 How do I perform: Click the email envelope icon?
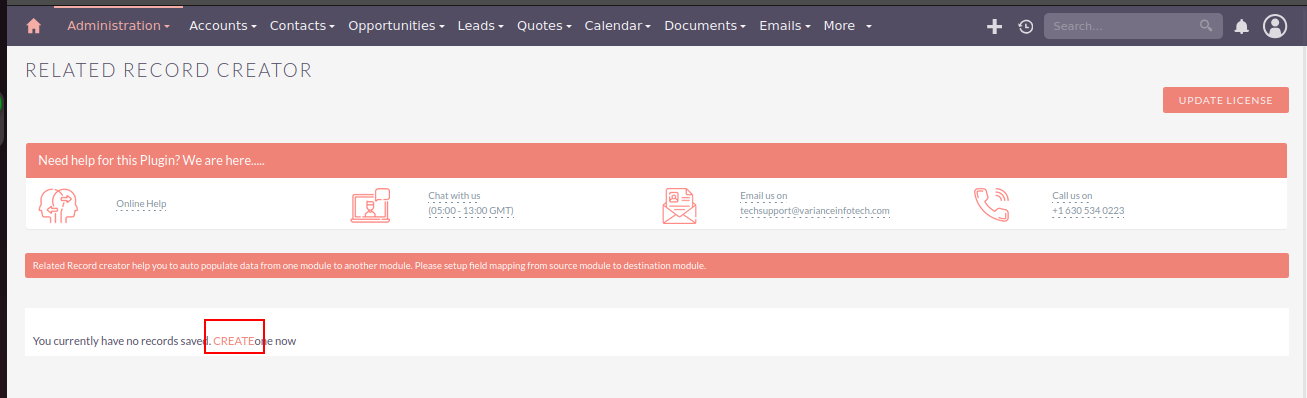pyautogui.click(x=679, y=205)
